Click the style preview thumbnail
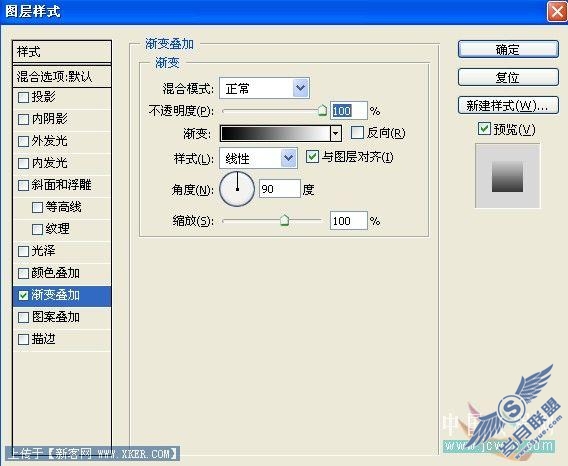The image size is (568, 466). tap(507, 176)
